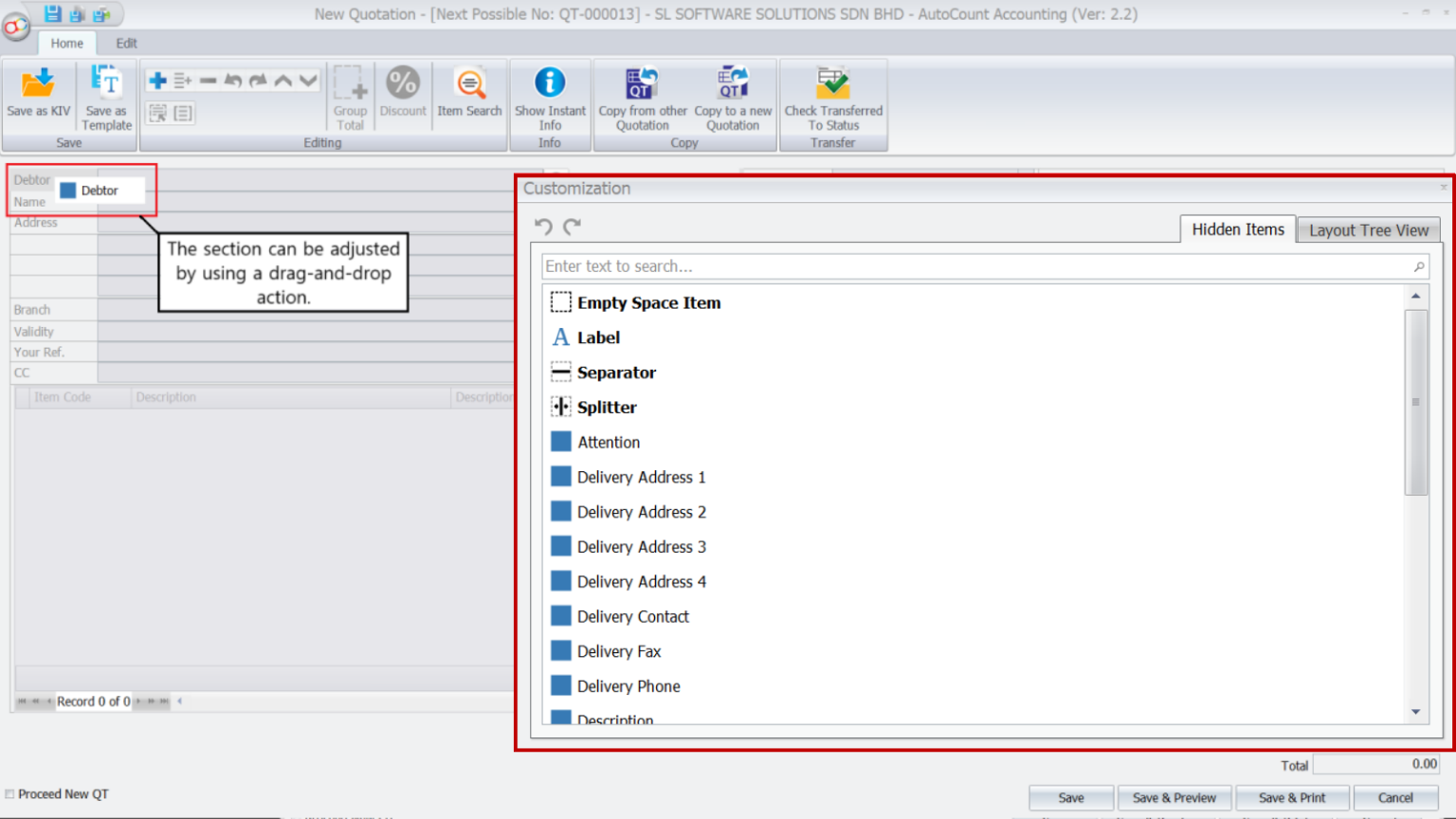Viewport: 1456px width, 819px height.
Task: Click the scroll up arrow in hidden items list
Action: (1415, 297)
